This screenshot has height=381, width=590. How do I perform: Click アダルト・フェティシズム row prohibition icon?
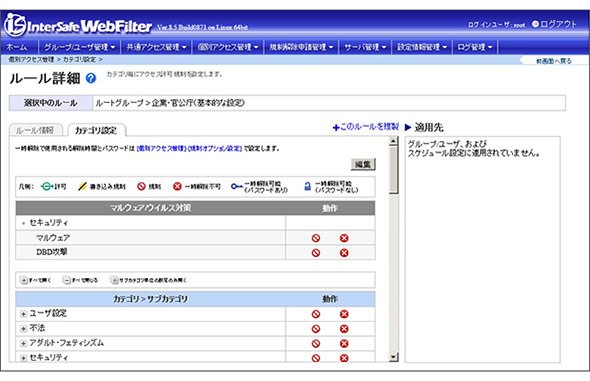(x=316, y=343)
